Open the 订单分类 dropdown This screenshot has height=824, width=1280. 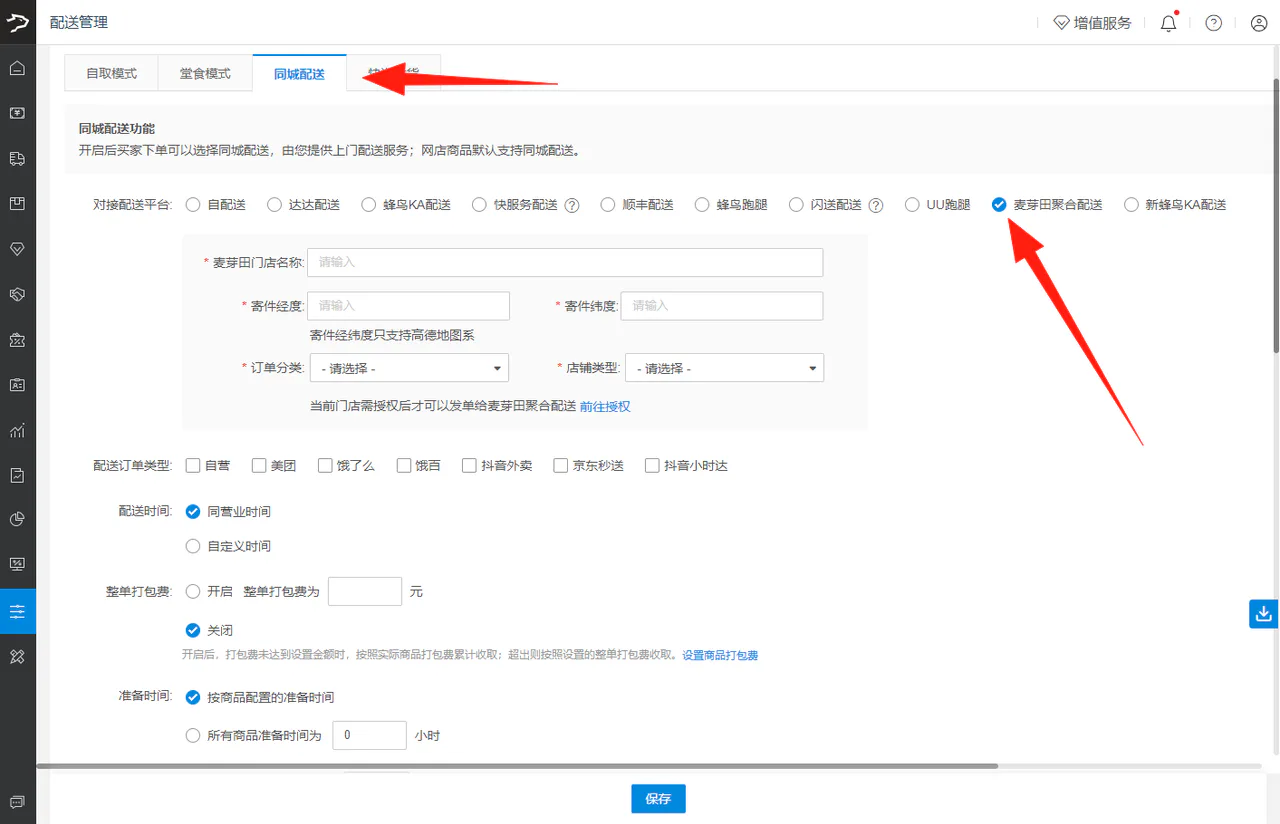click(x=409, y=368)
